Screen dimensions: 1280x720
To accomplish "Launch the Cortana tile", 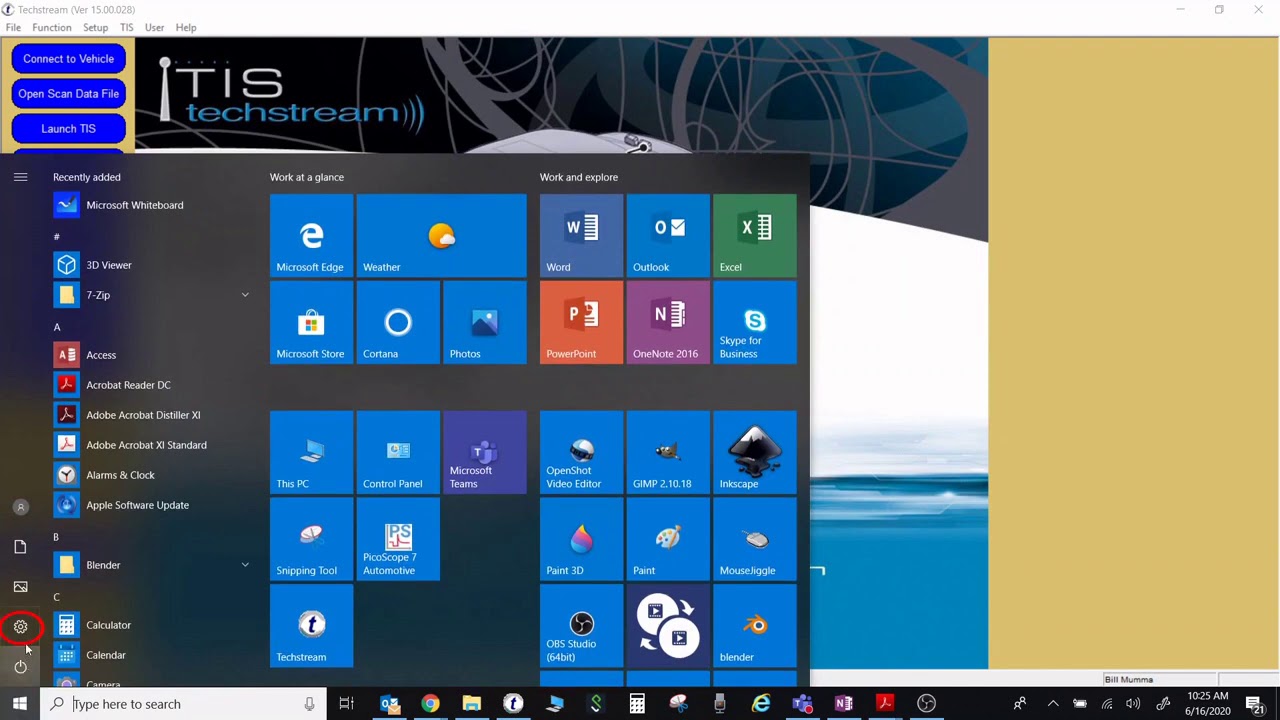I will pyautogui.click(x=398, y=322).
